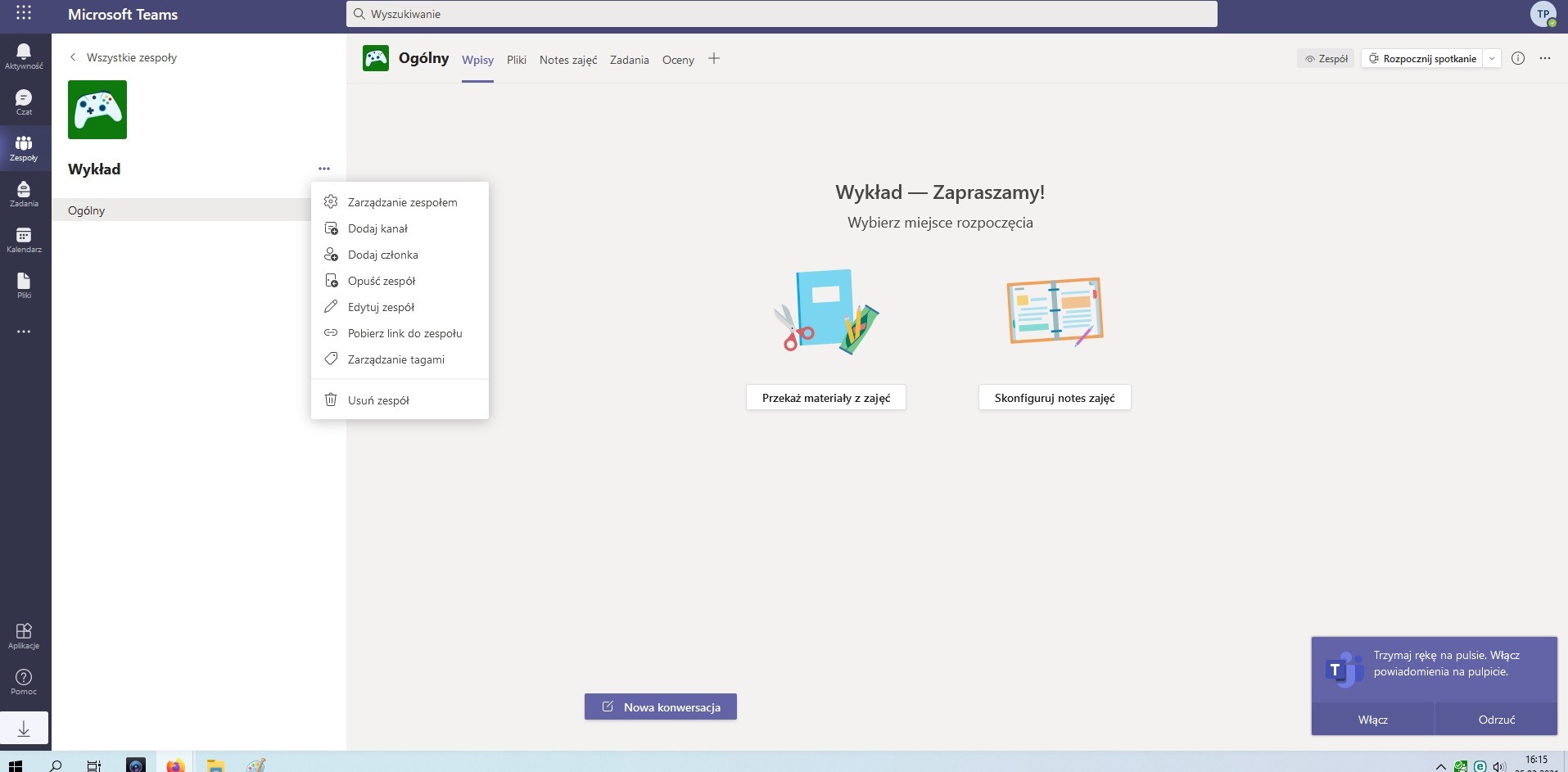
Task: Open the Aktywność activity bell
Action: pyautogui.click(x=24, y=56)
